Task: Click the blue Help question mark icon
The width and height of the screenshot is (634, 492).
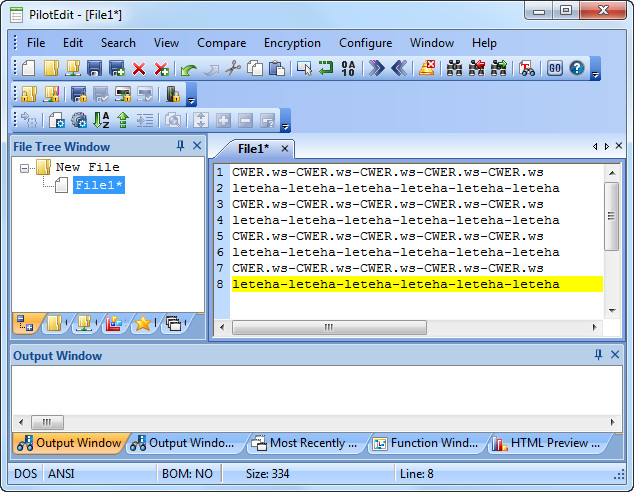Action: (577, 69)
